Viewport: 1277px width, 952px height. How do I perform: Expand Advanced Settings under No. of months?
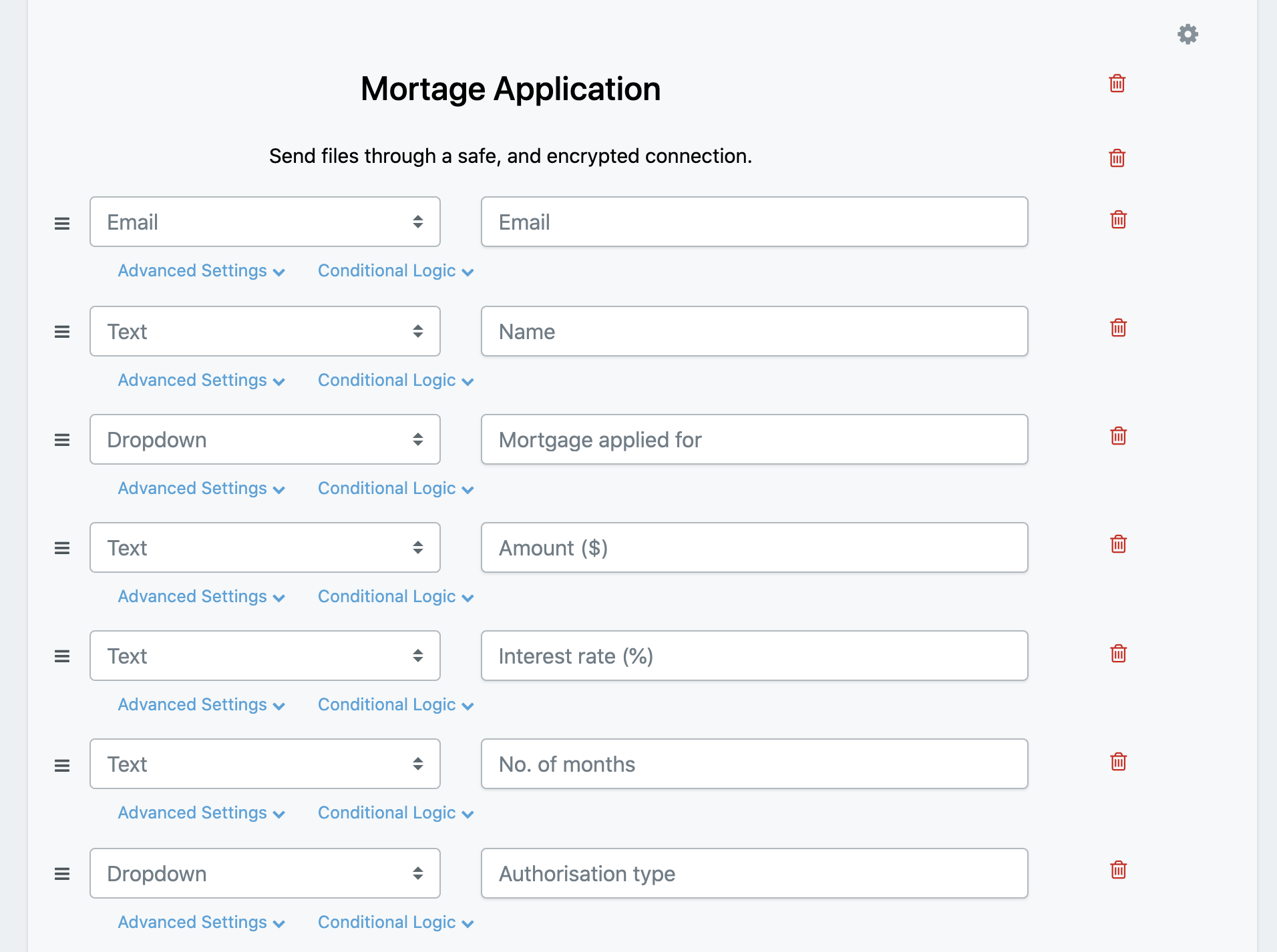point(202,812)
